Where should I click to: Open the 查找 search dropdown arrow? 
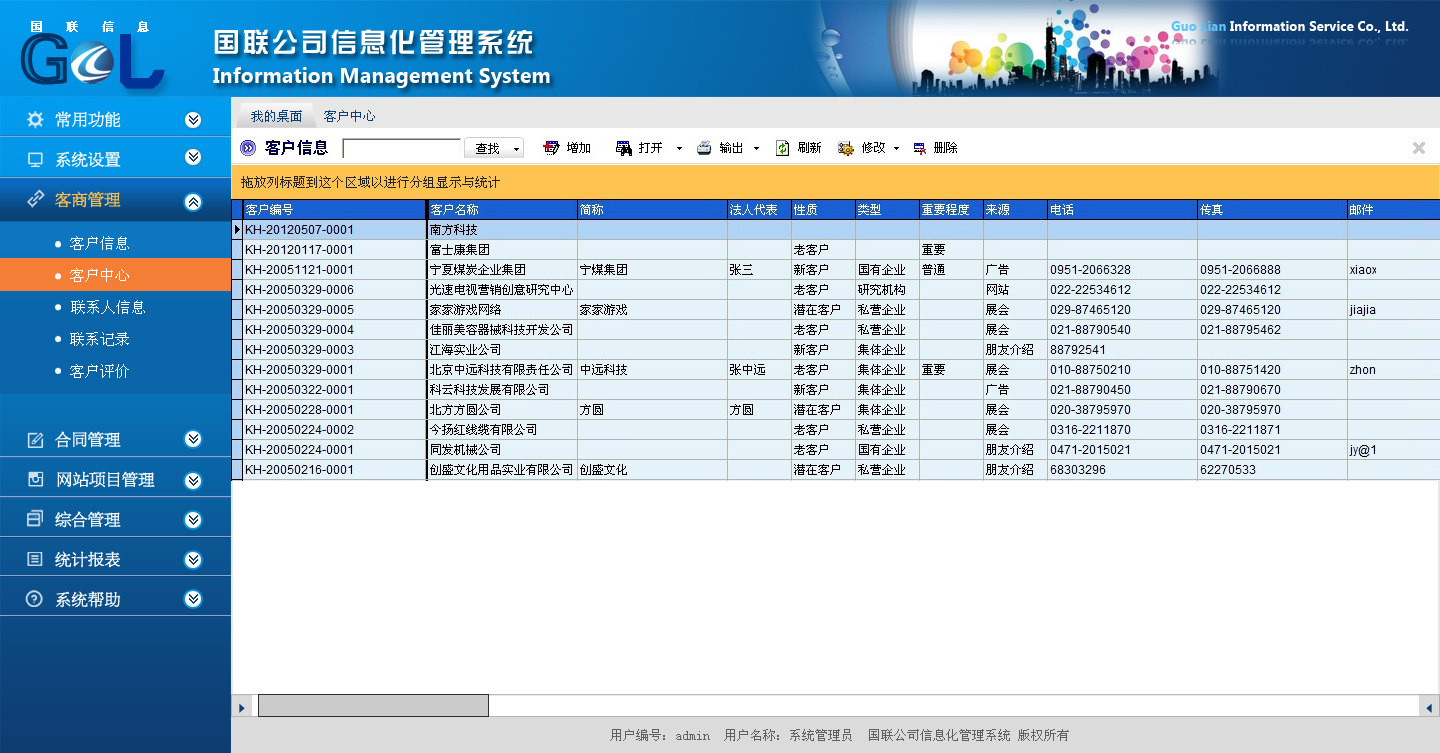pyautogui.click(x=516, y=149)
